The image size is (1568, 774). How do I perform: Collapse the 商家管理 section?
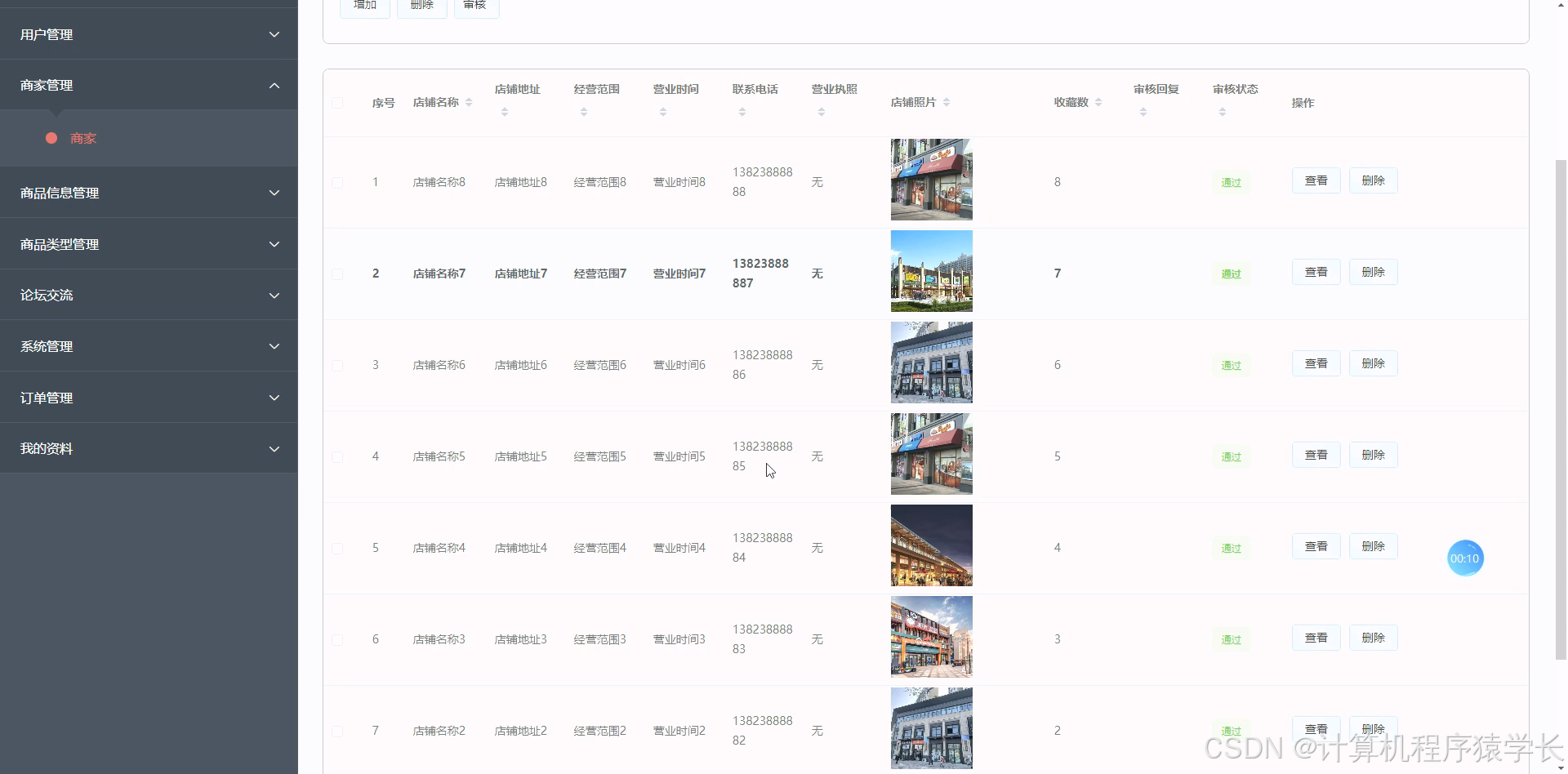tap(149, 85)
